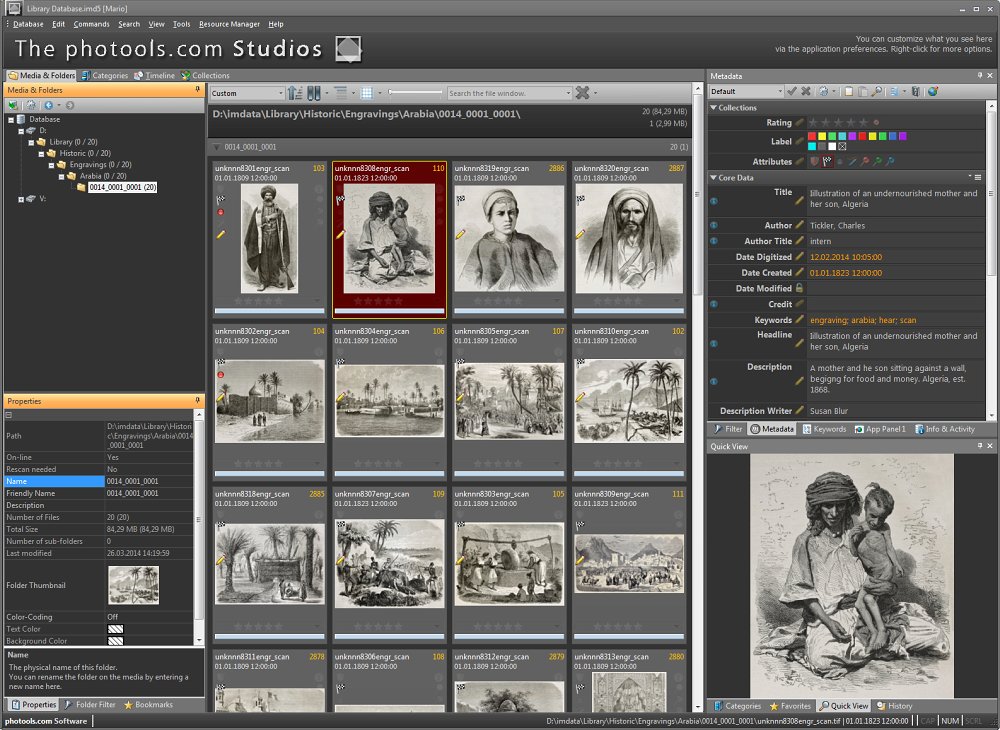Expand the V: drive node
The width and height of the screenshot is (1000, 730).
(21, 199)
